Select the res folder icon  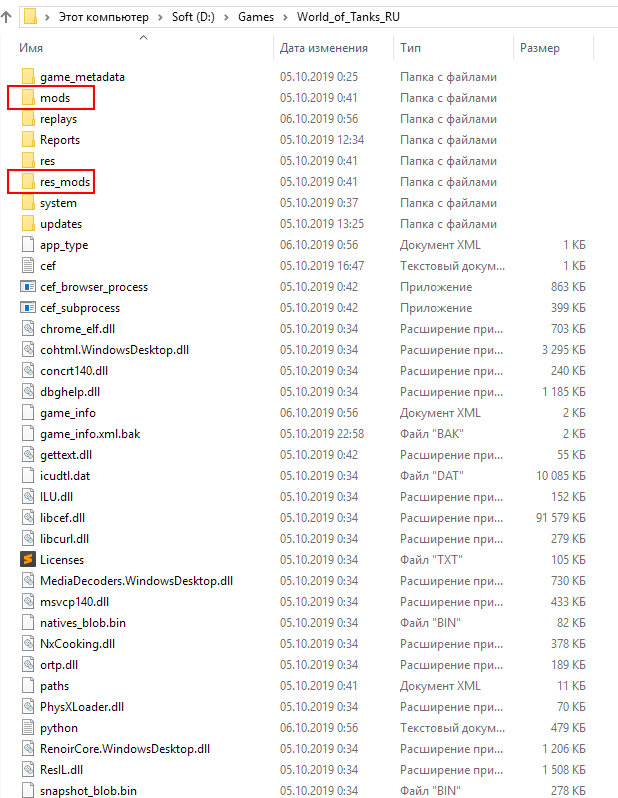[29, 161]
